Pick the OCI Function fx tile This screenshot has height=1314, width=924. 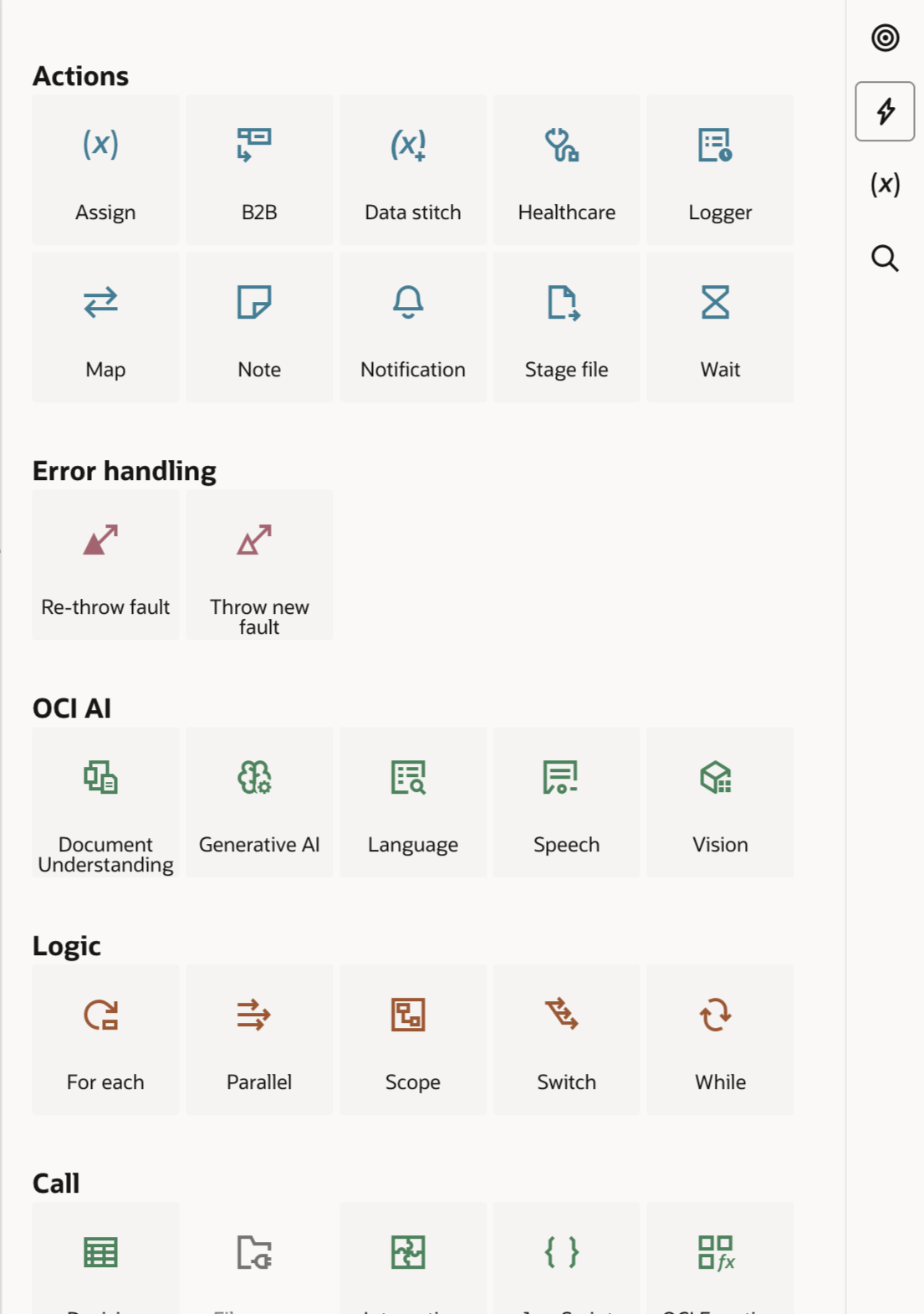tap(720, 1258)
